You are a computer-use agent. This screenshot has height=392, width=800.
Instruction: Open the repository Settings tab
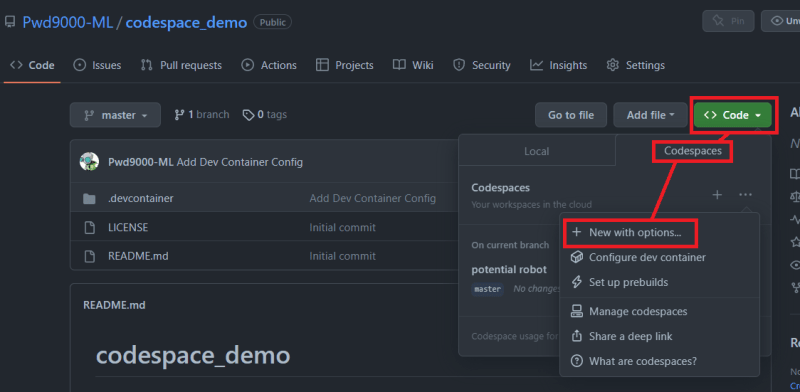pos(636,65)
